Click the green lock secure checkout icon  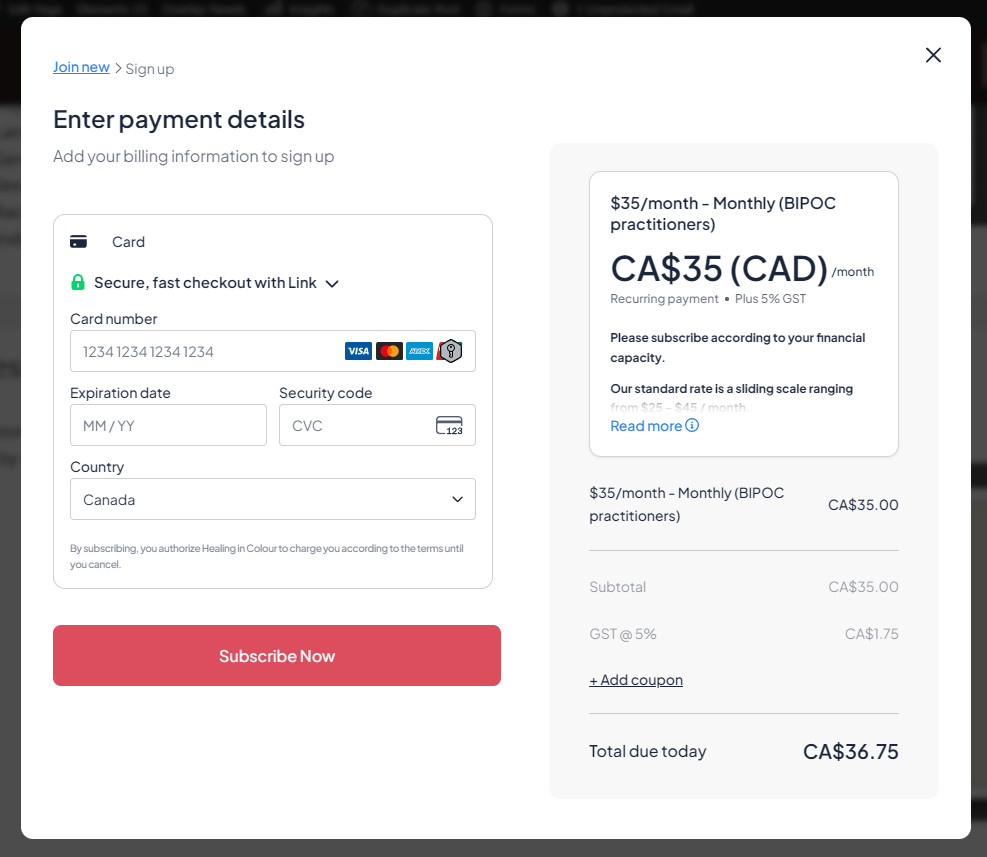pos(78,283)
